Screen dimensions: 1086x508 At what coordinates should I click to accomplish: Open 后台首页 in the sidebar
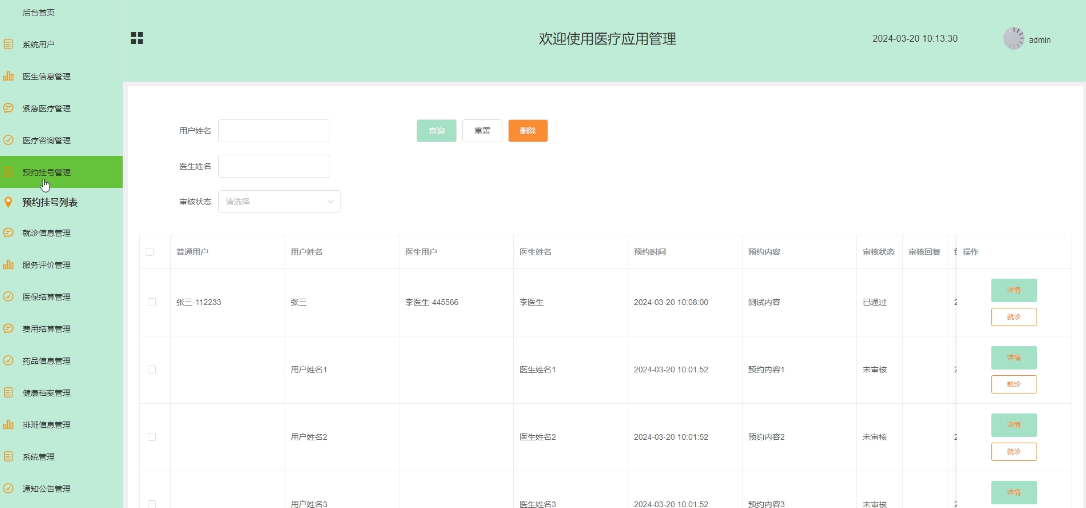(x=39, y=12)
